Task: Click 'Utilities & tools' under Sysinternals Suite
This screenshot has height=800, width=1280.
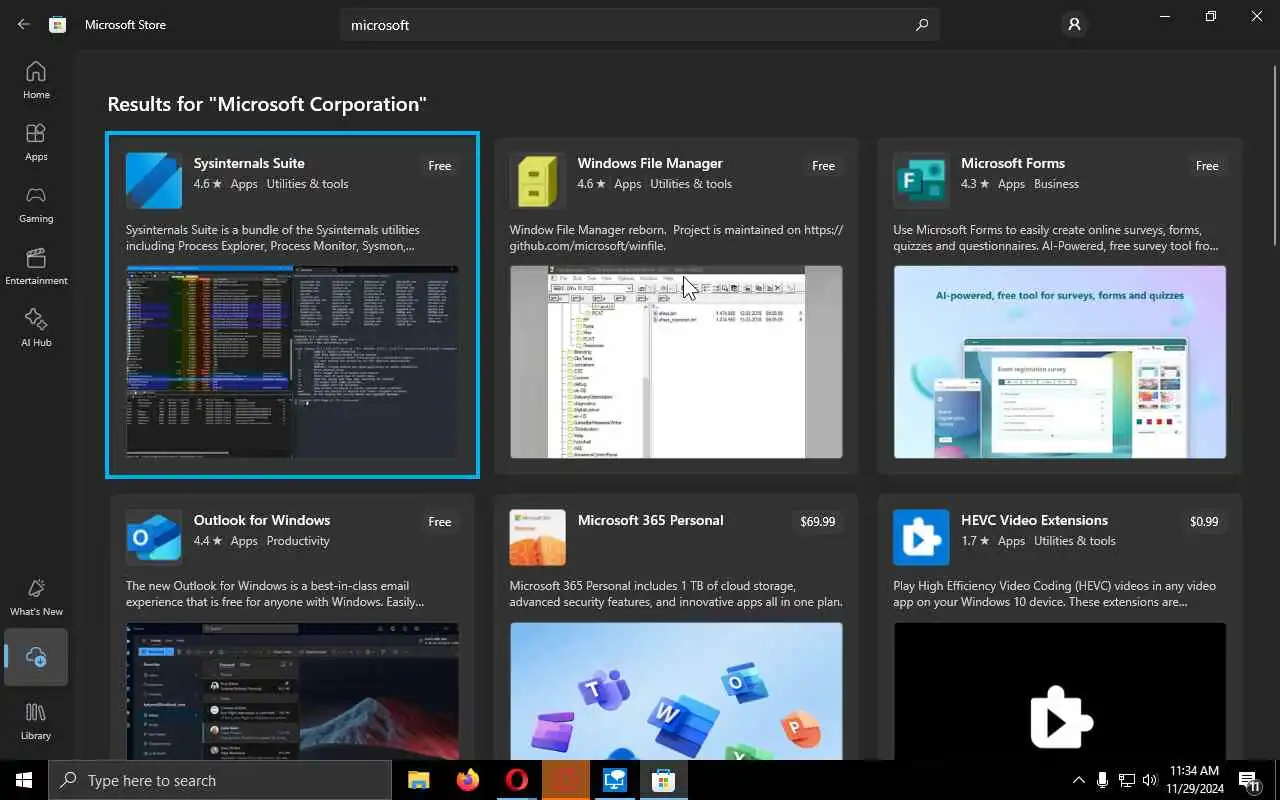Action: coord(307,184)
